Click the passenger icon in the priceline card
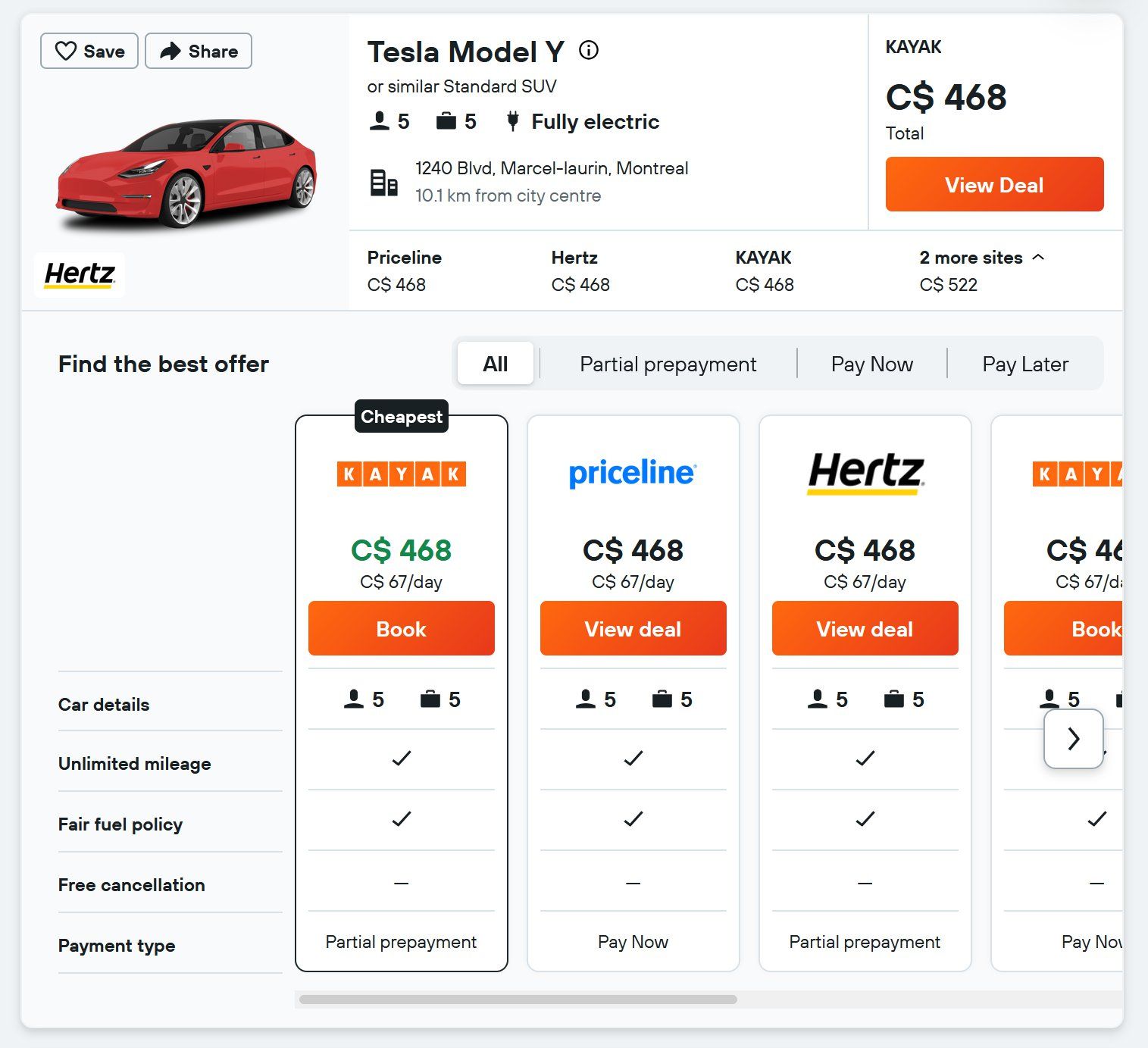The width and height of the screenshot is (1148, 1048). (x=585, y=699)
